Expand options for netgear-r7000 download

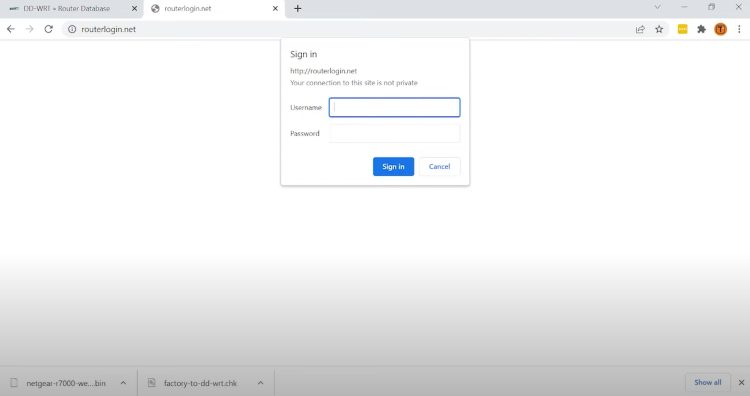click(123, 383)
